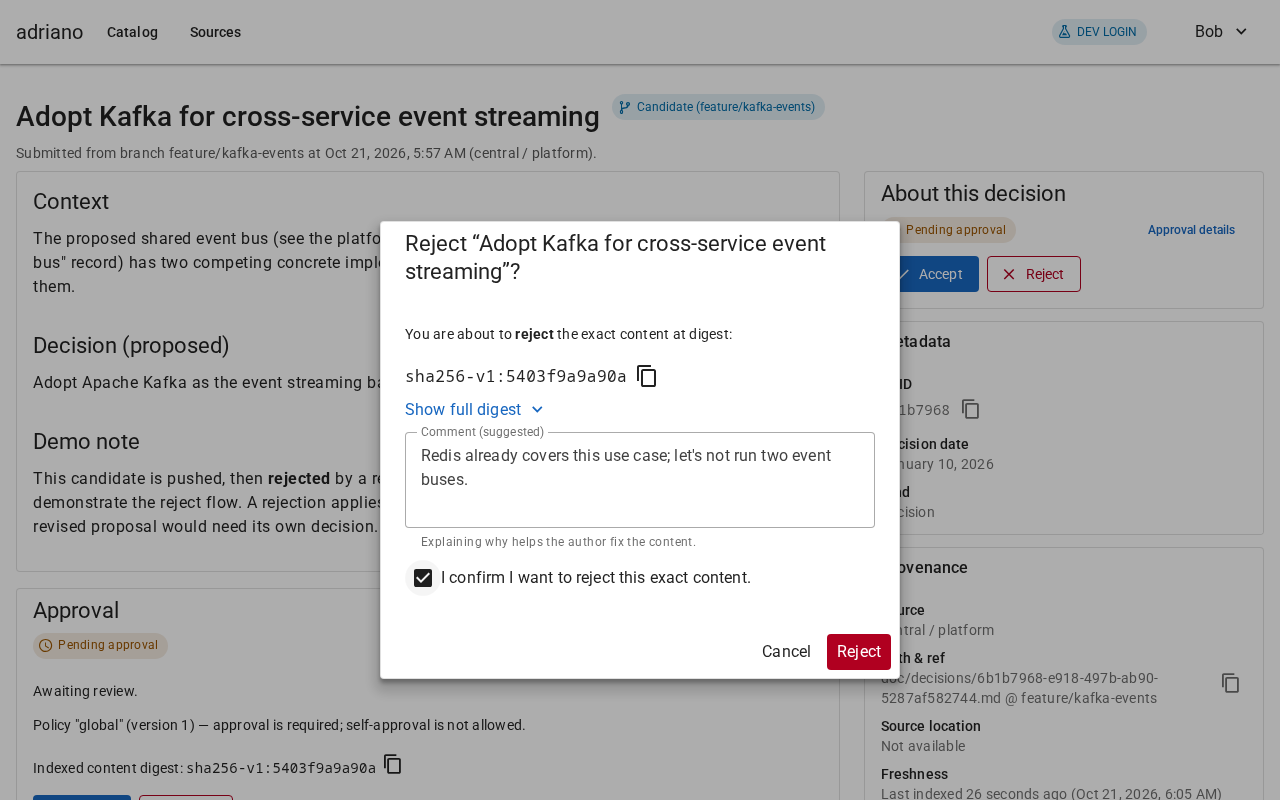Click the digest text sha256-v1:5403f9a9a90a in the dialog

point(516,377)
